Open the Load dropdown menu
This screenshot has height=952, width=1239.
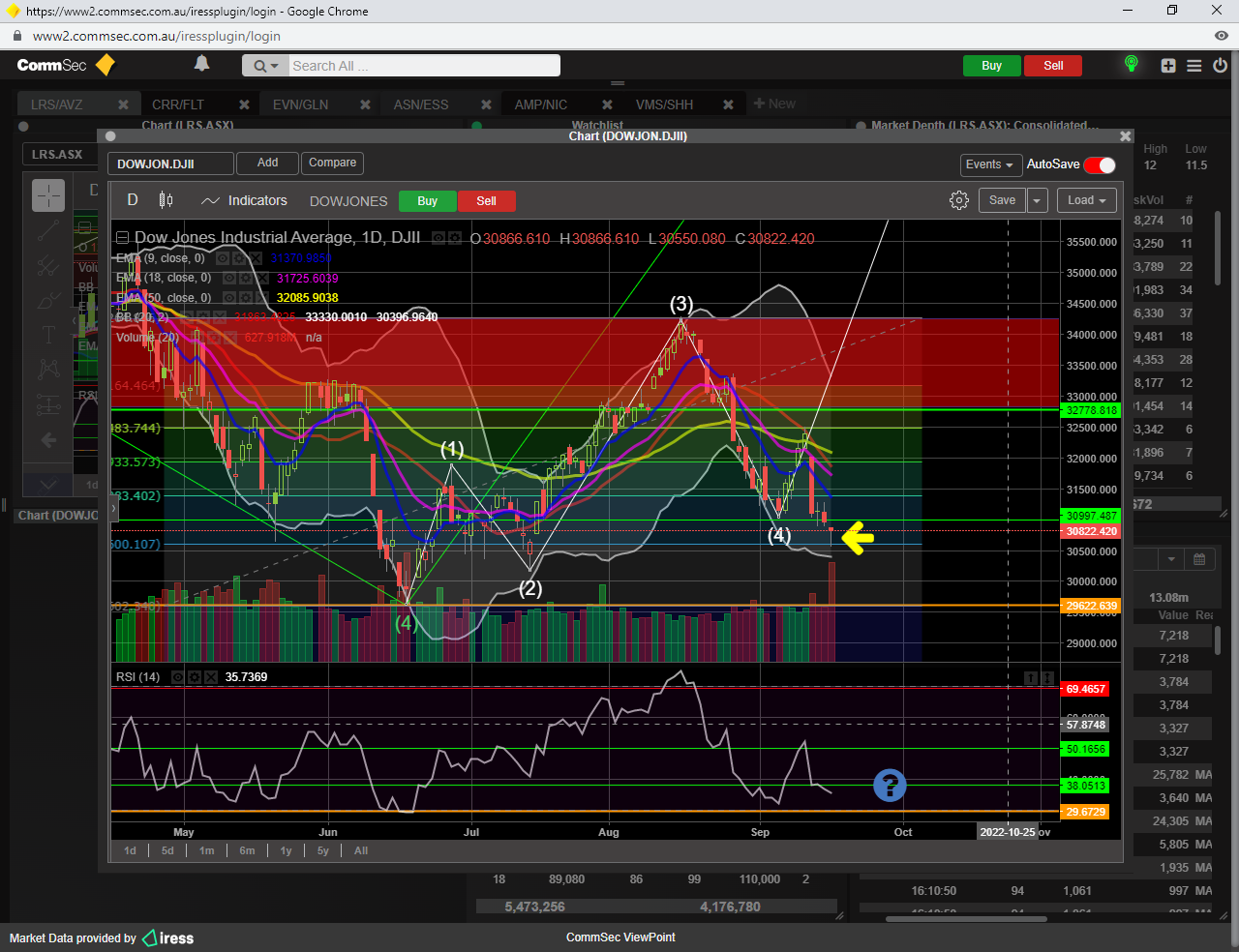[1086, 200]
